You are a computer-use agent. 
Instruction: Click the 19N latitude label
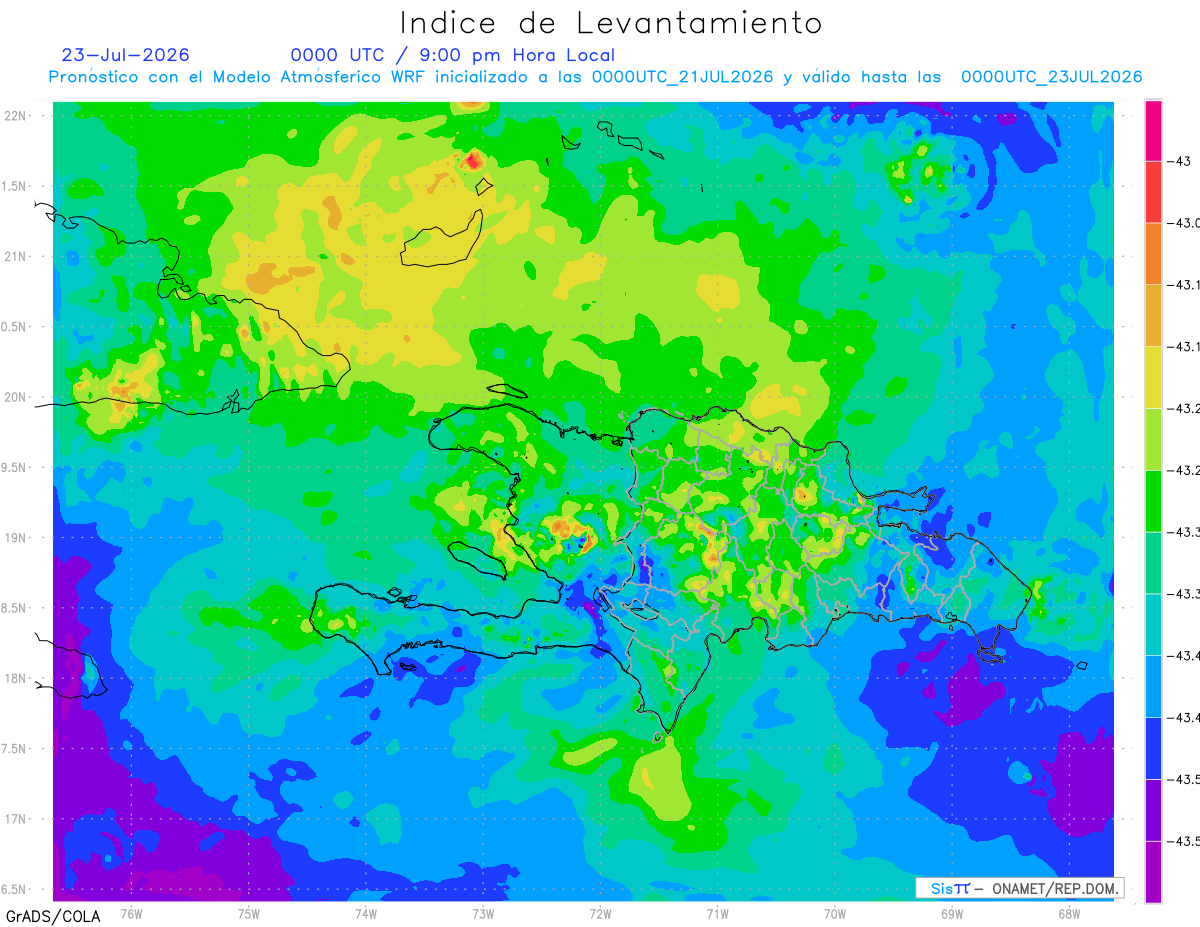pyautogui.click(x=16, y=538)
